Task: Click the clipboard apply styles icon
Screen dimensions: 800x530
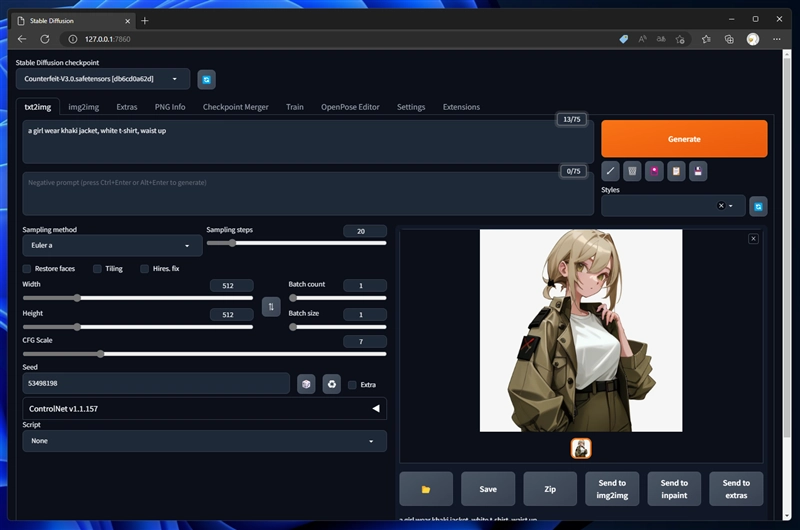Action: tap(676, 171)
